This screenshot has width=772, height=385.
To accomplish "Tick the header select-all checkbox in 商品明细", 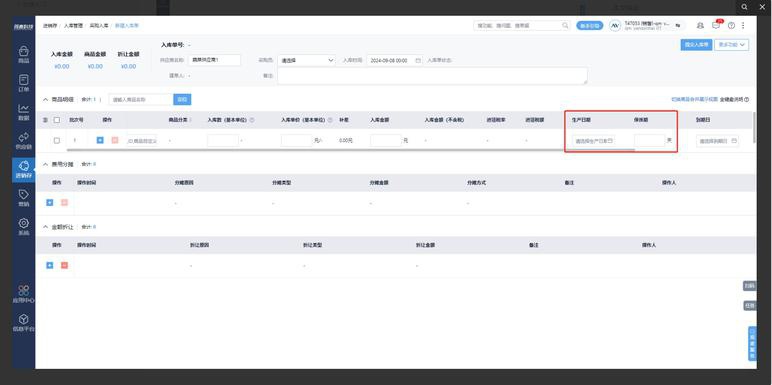I will point(57,120).
